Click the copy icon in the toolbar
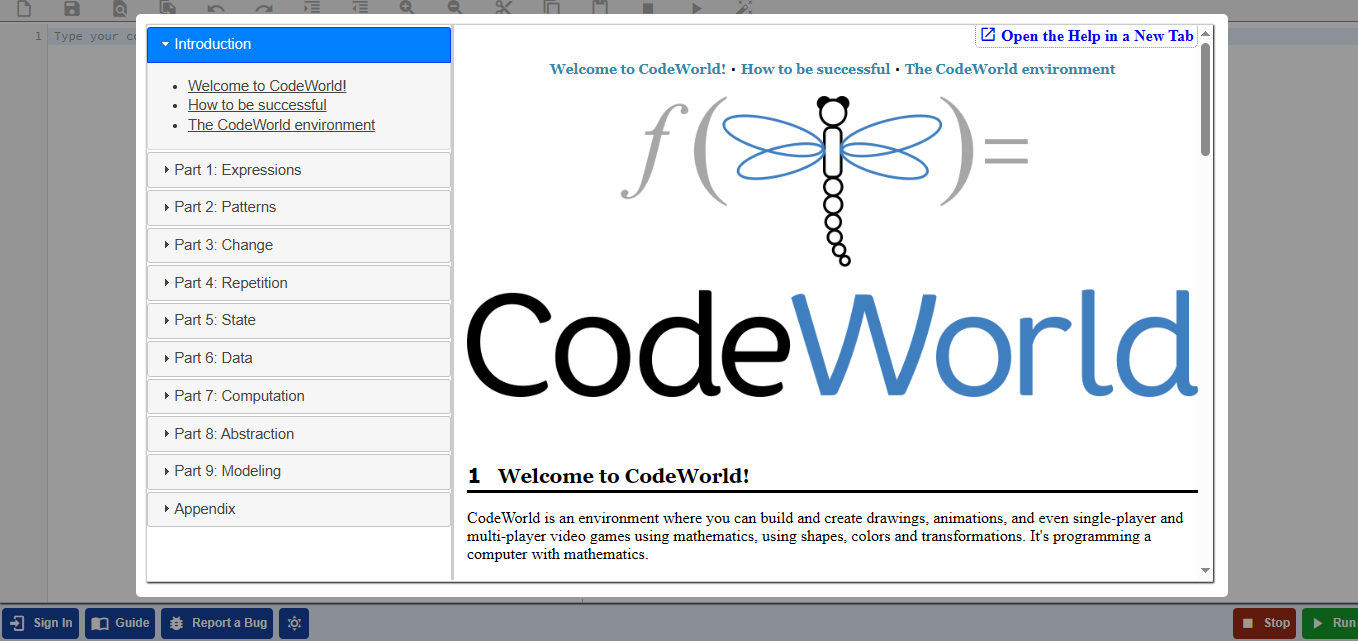The image size is (1358, 641). [551, 7]
